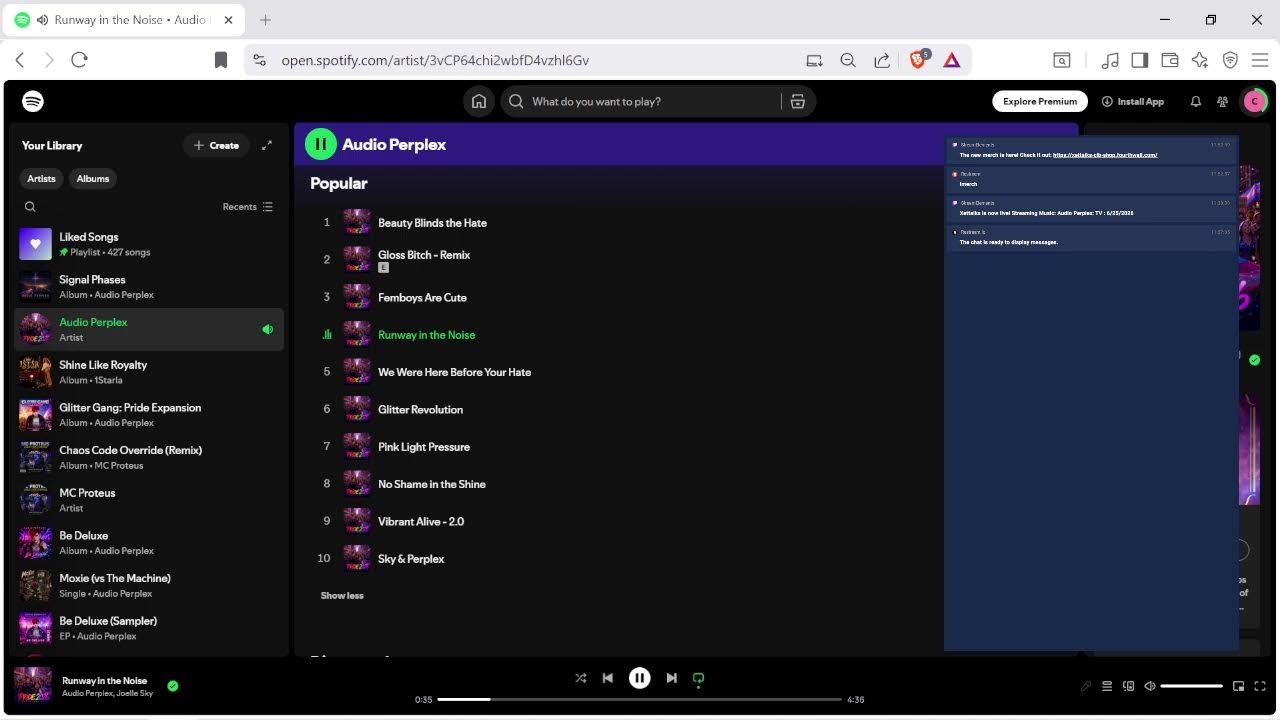
Task: Open Recents sort and view dropdown
Action: coord(247,207)
